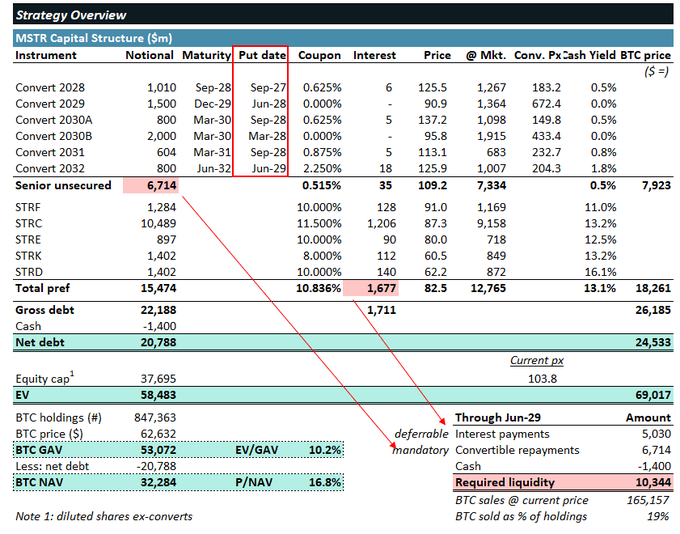Select the highlighted 1,677 pref interest cell
The image size is (680, 534).
pyautogui.click(x=370, y=288)
